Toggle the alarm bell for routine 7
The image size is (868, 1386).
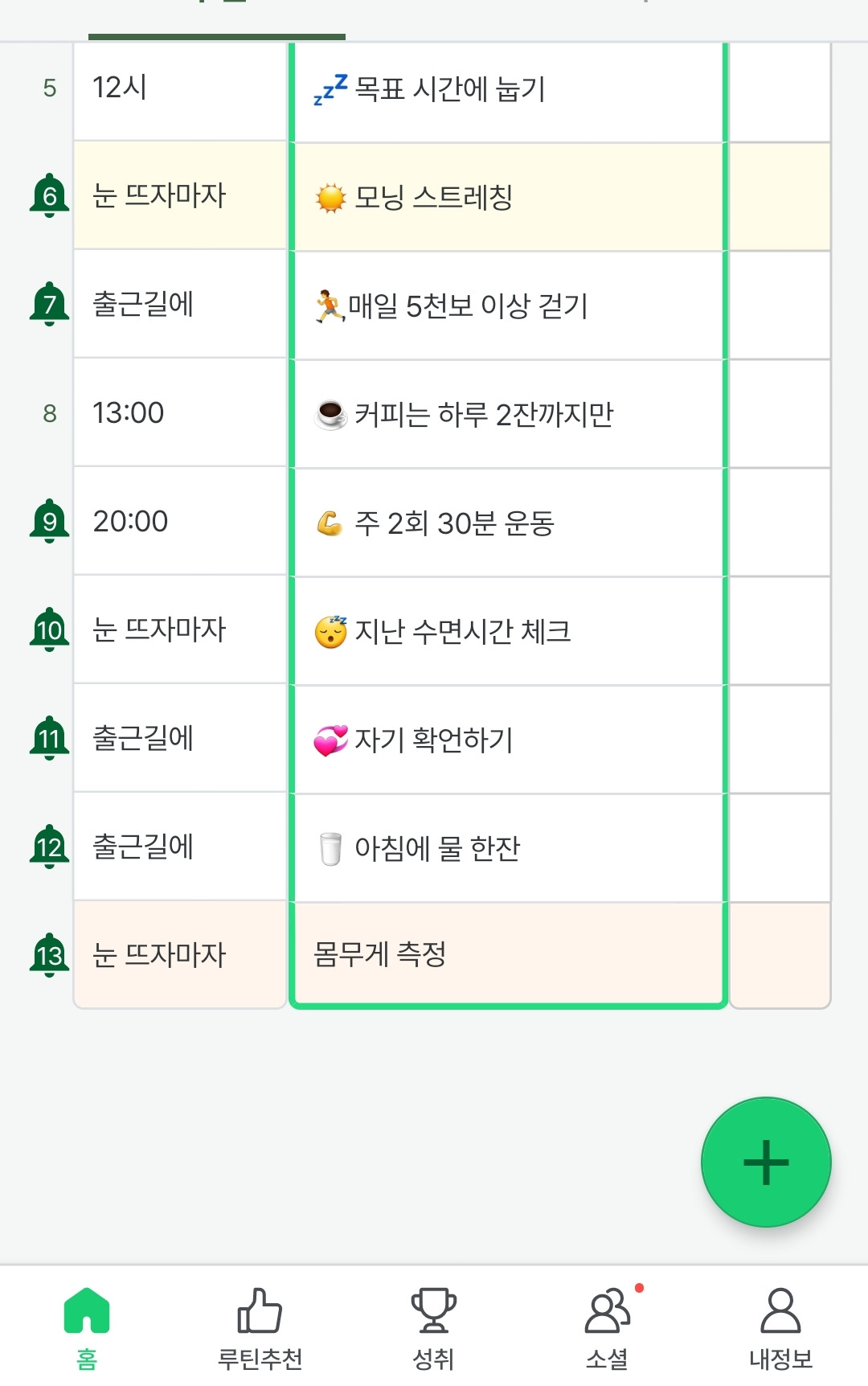pos(50,305)
